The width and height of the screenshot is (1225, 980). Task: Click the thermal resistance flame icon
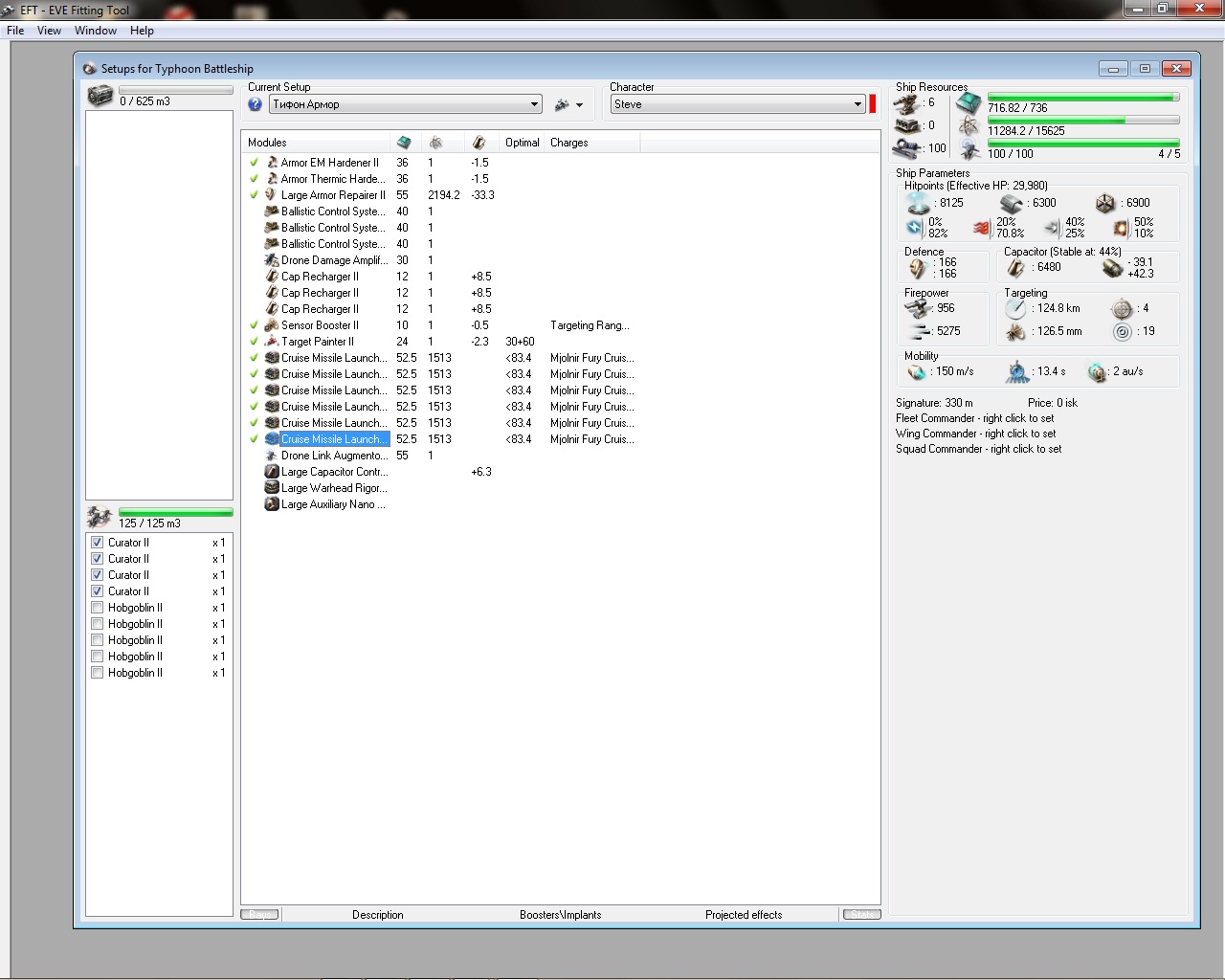click(x=982, y=228)
